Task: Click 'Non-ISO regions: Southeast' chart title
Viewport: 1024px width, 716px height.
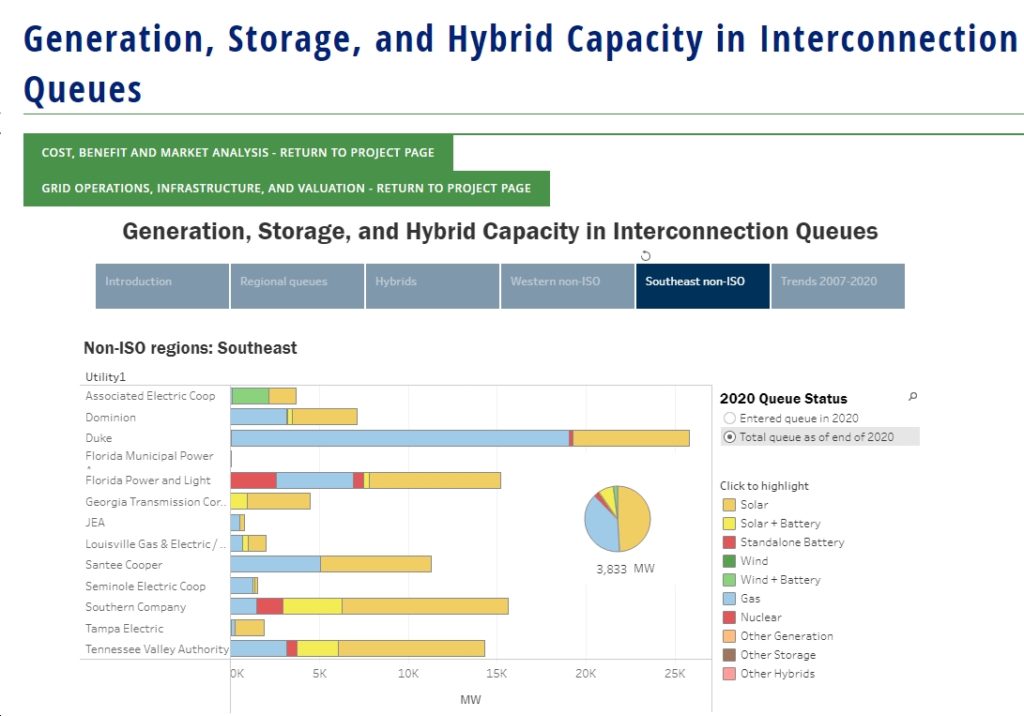Action: (190, 348)
